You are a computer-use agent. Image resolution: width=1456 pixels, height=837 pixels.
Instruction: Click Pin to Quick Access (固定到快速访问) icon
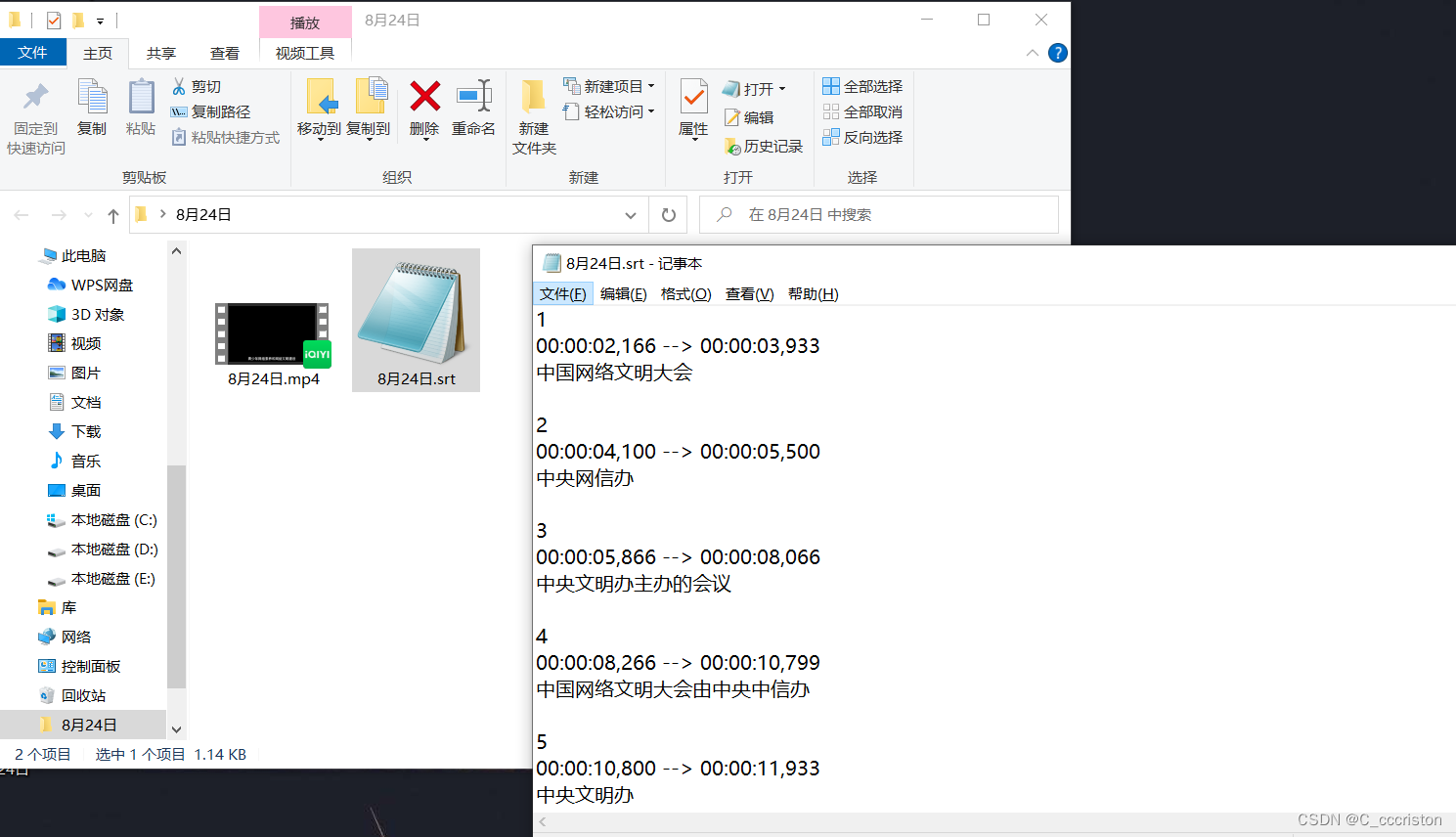tap(36, 97)
